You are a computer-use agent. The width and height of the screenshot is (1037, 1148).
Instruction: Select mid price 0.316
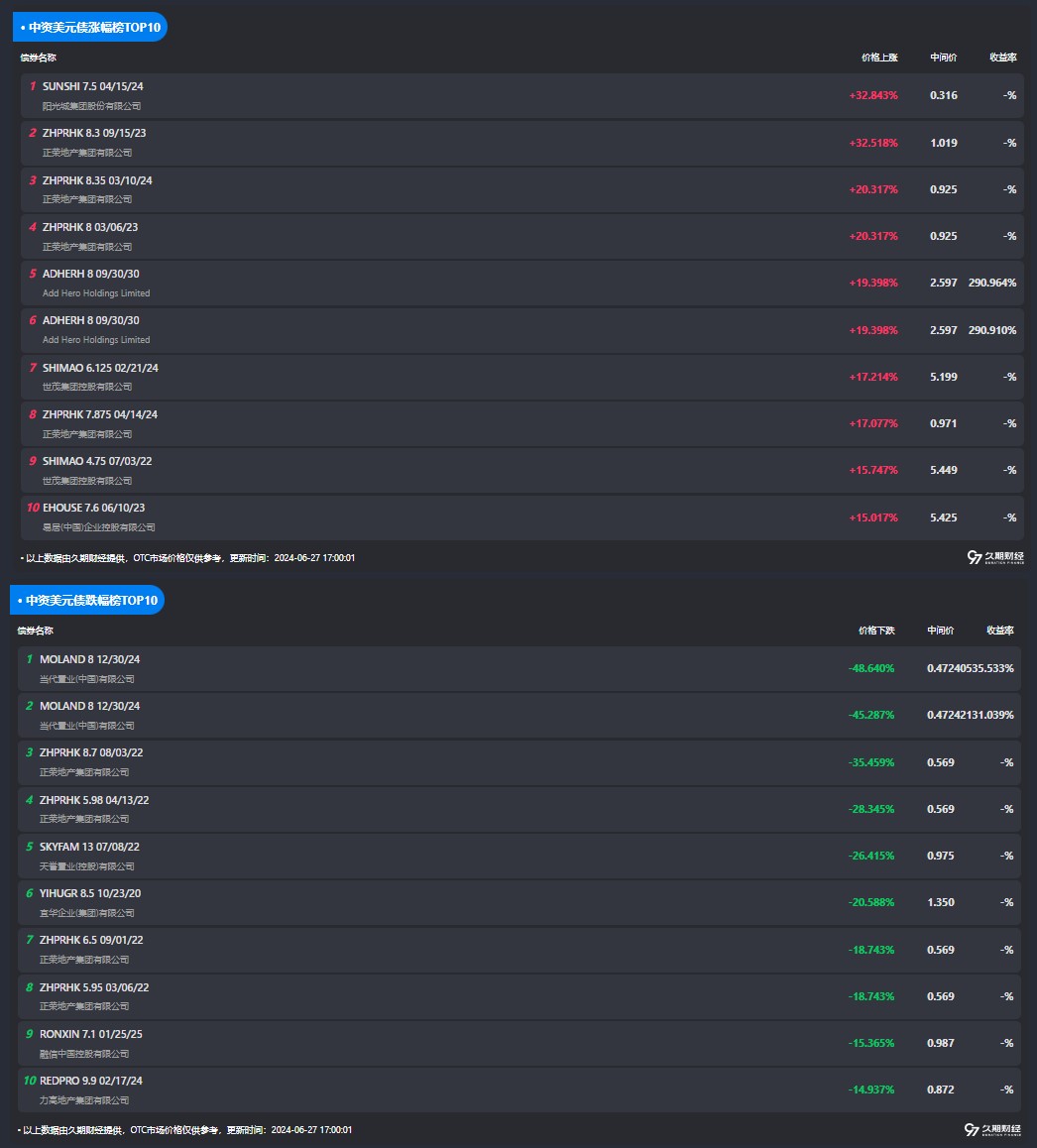tap(943, 95)
